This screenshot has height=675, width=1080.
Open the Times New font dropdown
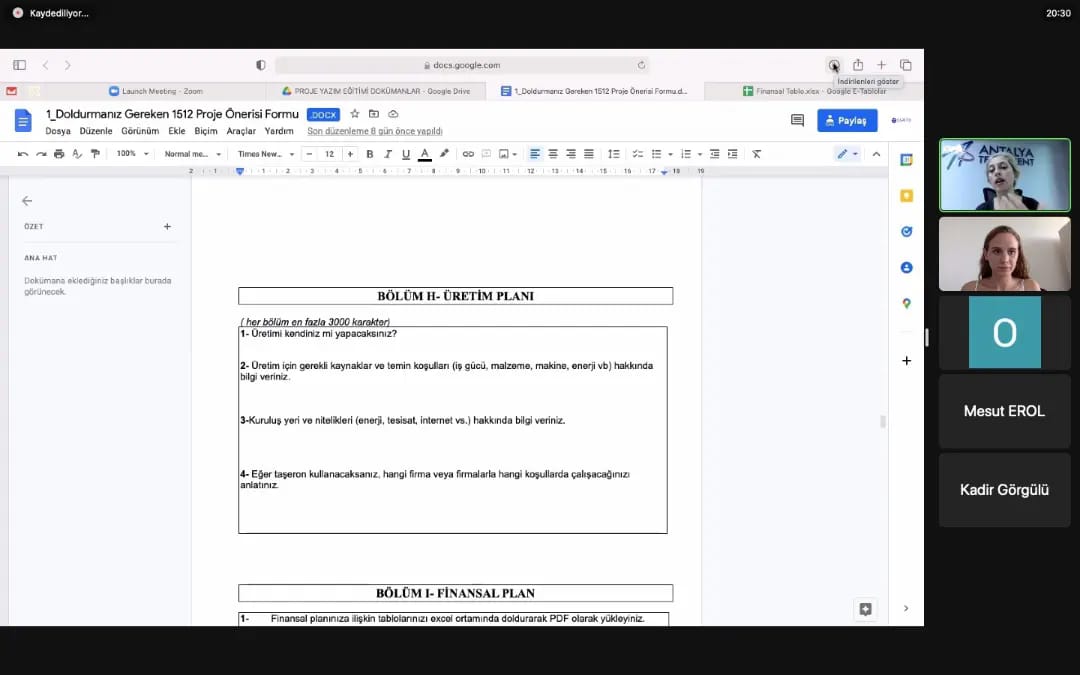pyautogui.click(x=265, y=154)
